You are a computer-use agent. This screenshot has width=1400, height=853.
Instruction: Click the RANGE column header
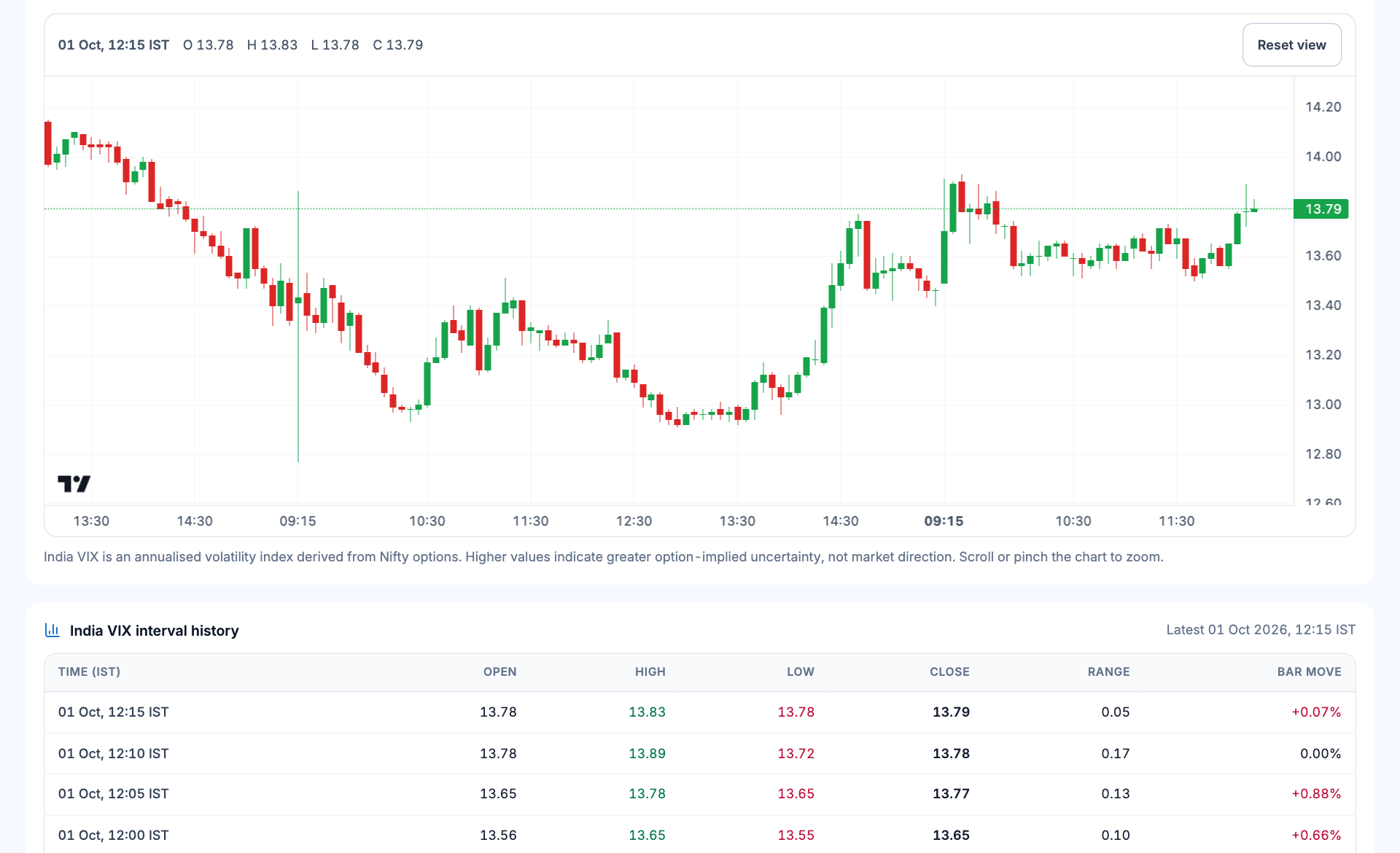coord(1108,671)
